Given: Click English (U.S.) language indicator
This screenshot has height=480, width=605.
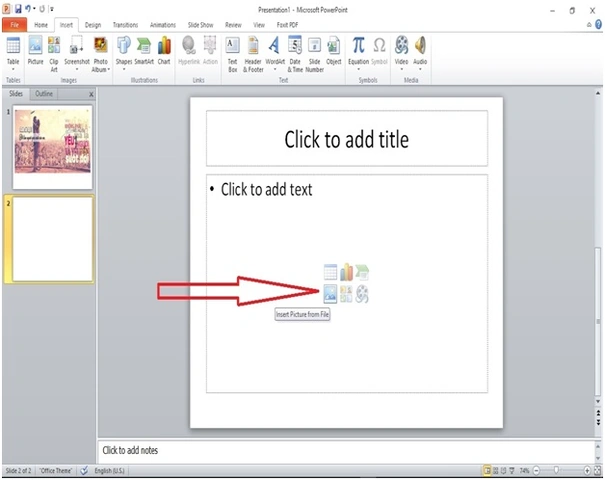Looking at the screenshot, I should pos(110,470).
